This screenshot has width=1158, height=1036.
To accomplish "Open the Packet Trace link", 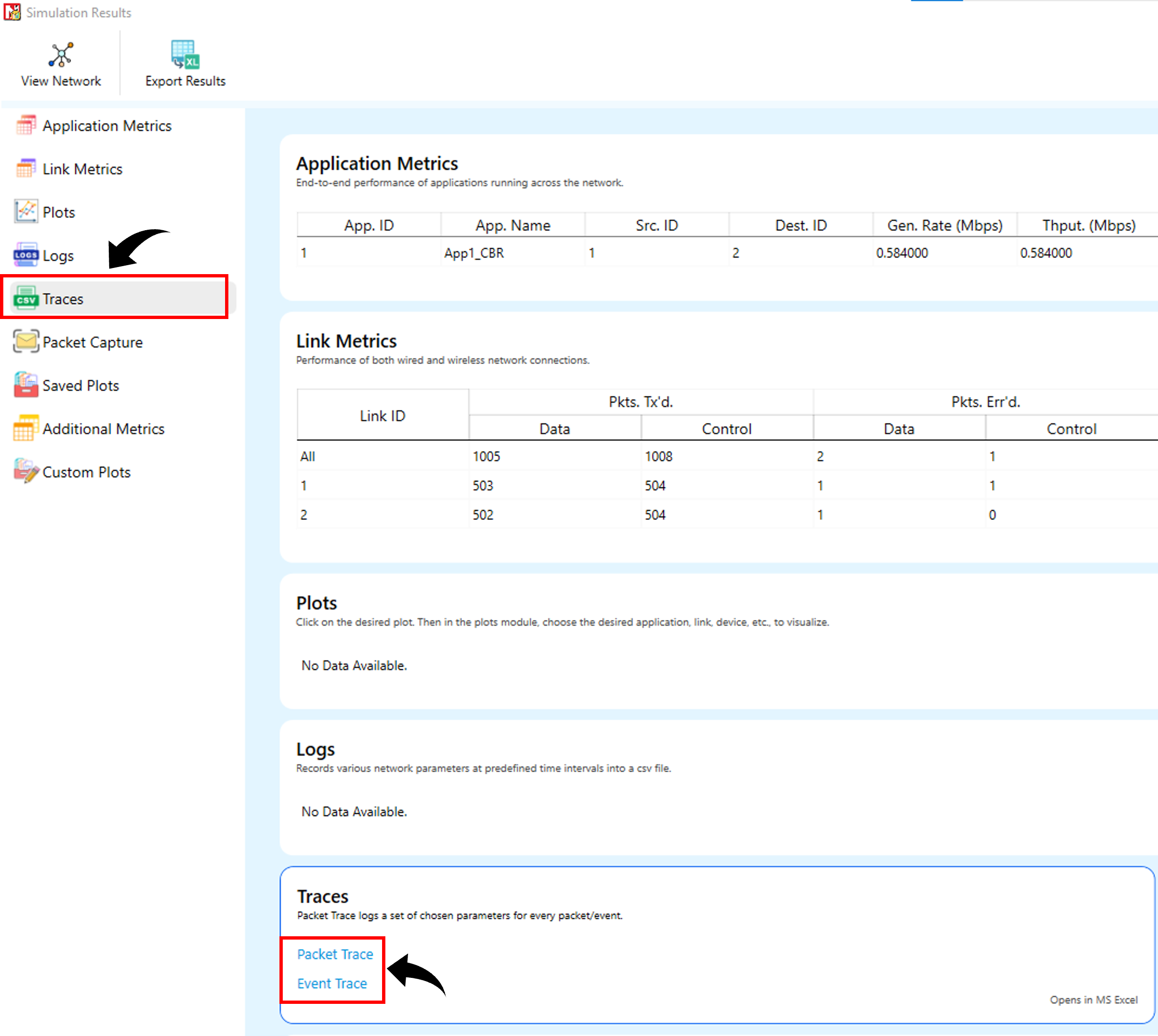I will [x=335, y=954].
